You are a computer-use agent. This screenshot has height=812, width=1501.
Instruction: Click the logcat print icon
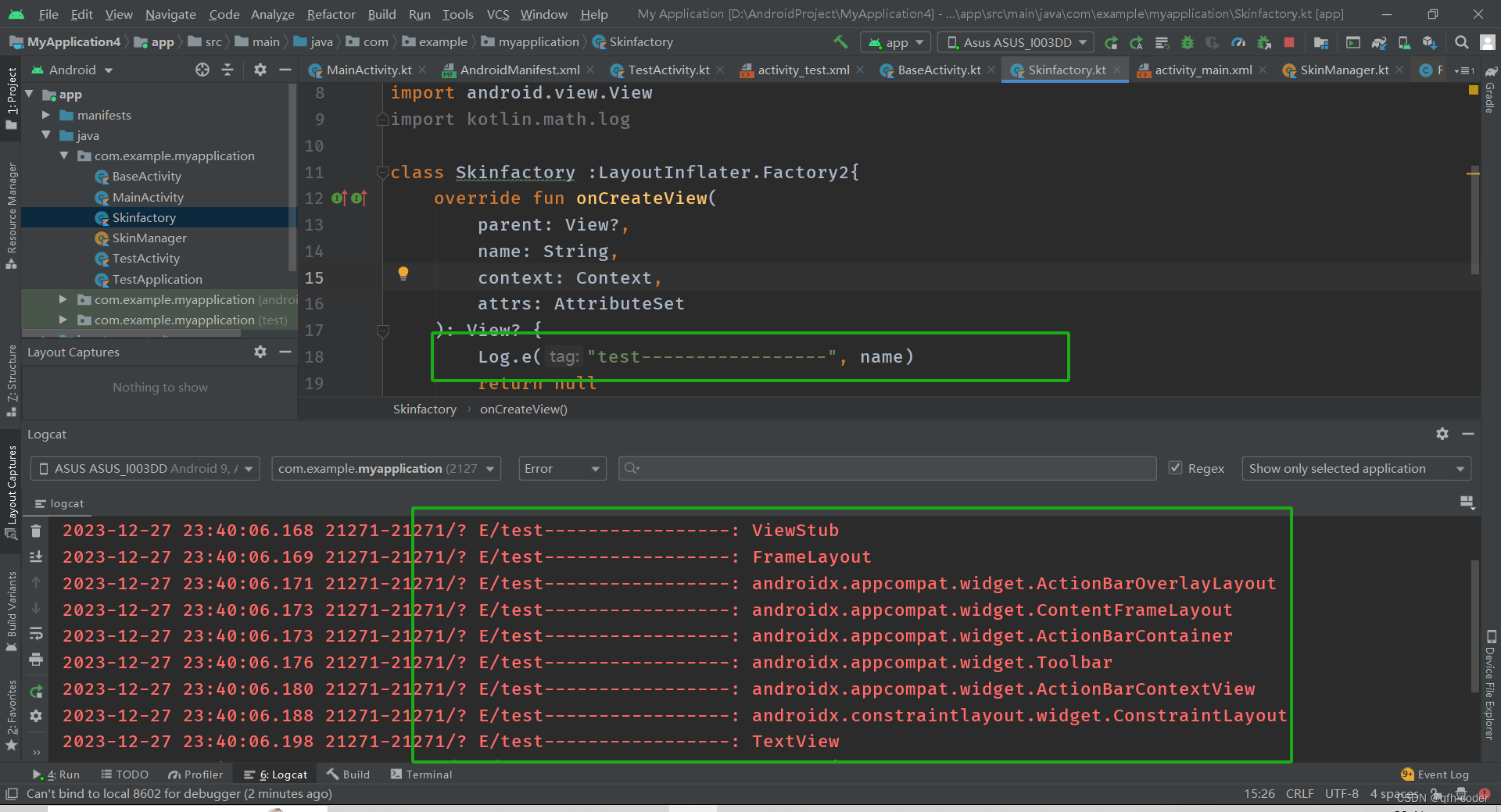pos(36,660)
